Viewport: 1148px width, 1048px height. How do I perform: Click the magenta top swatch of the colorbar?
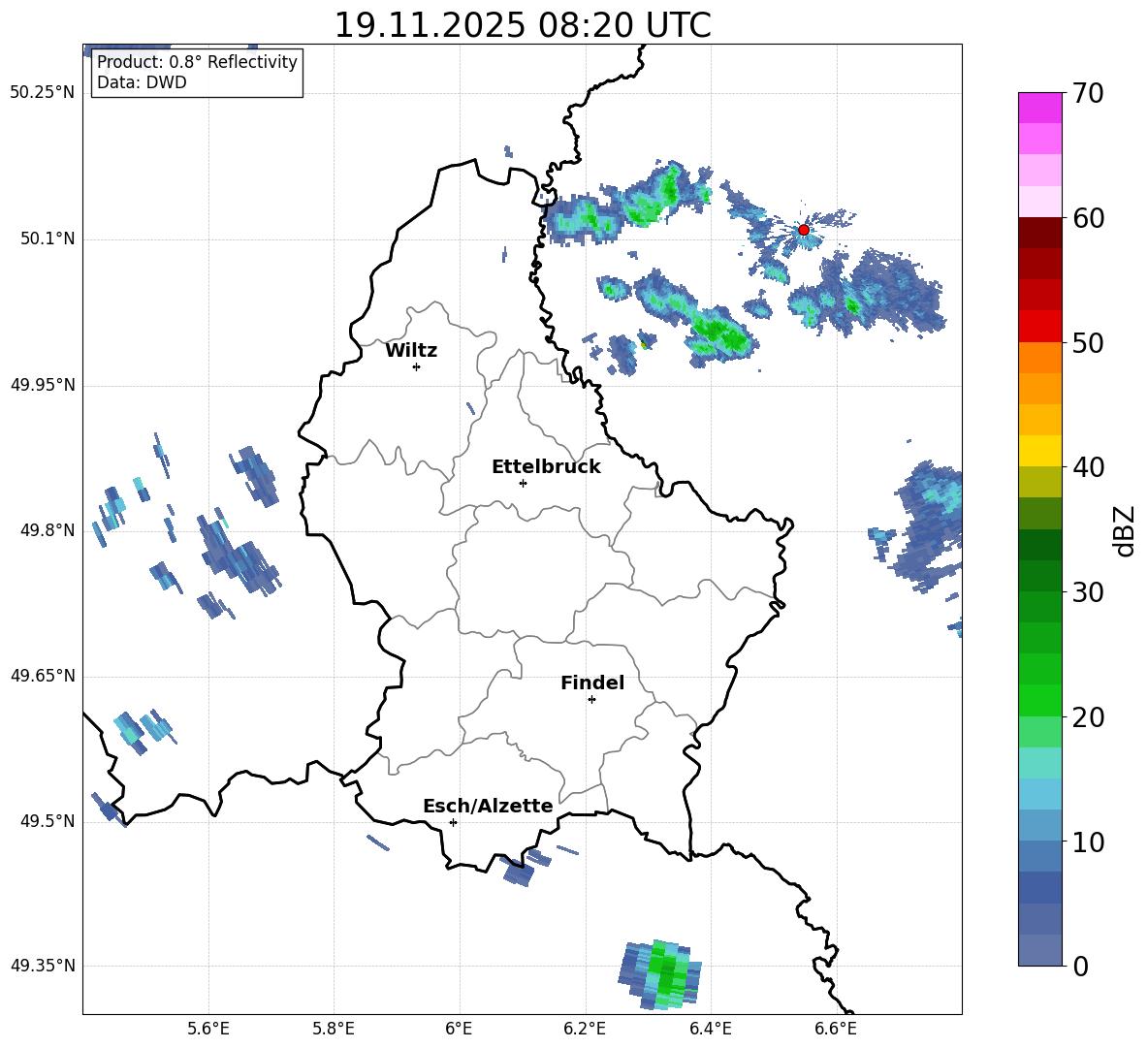(1039, 108)
